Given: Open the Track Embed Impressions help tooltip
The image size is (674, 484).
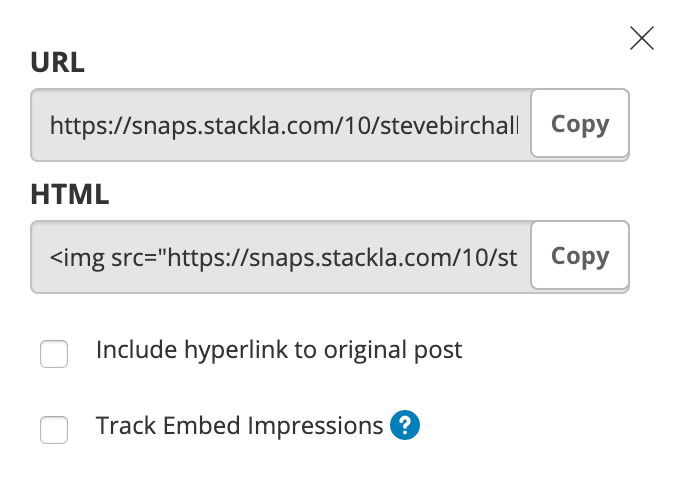Looking at the screenshot, I should 405,425.
